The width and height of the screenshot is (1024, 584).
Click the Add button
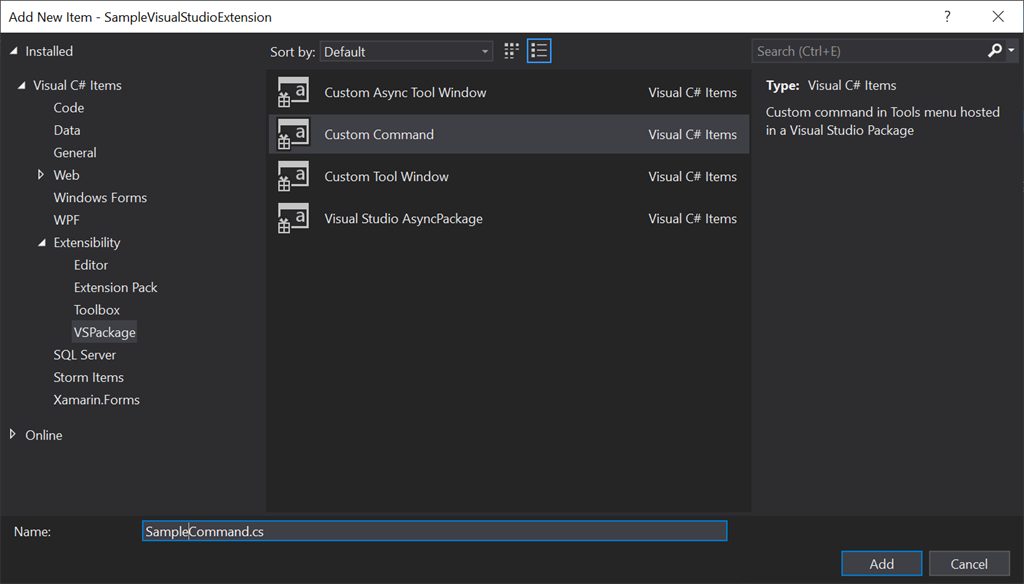tap(882, 564)
